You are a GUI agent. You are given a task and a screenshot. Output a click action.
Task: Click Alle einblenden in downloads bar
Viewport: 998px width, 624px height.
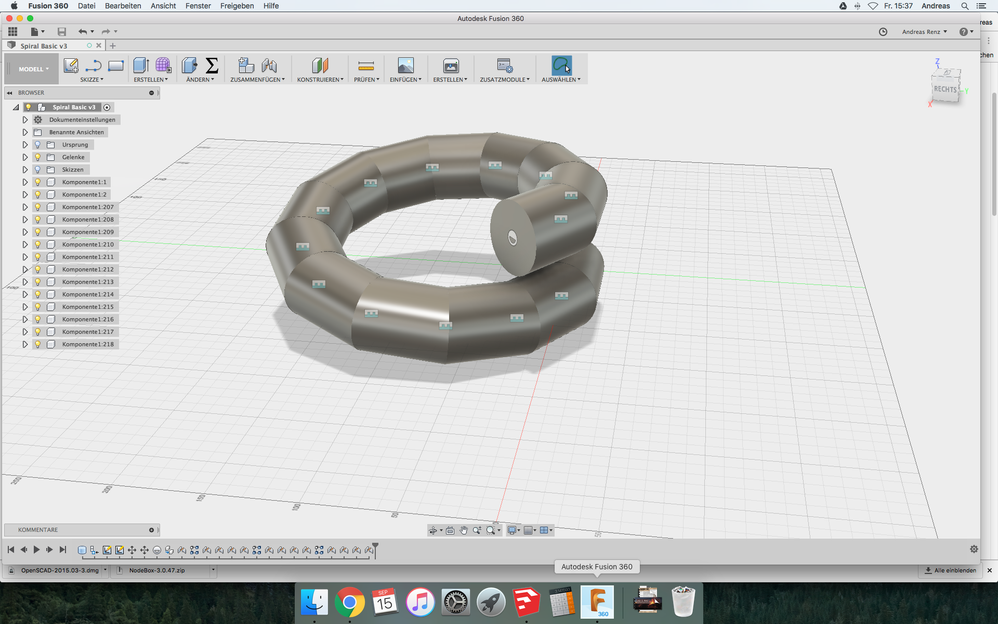click(x=951, y=571)
